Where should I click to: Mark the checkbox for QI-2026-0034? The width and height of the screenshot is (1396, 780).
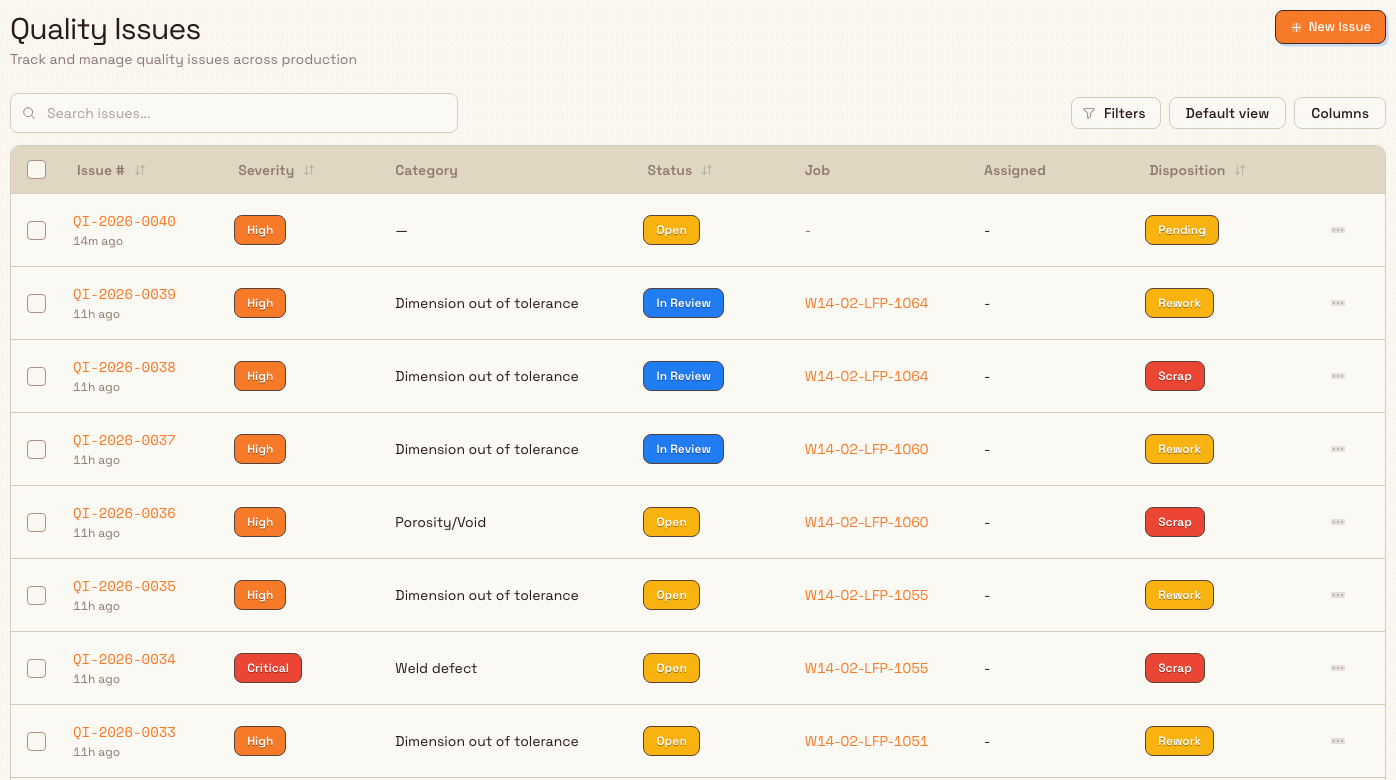click(36, 668)
